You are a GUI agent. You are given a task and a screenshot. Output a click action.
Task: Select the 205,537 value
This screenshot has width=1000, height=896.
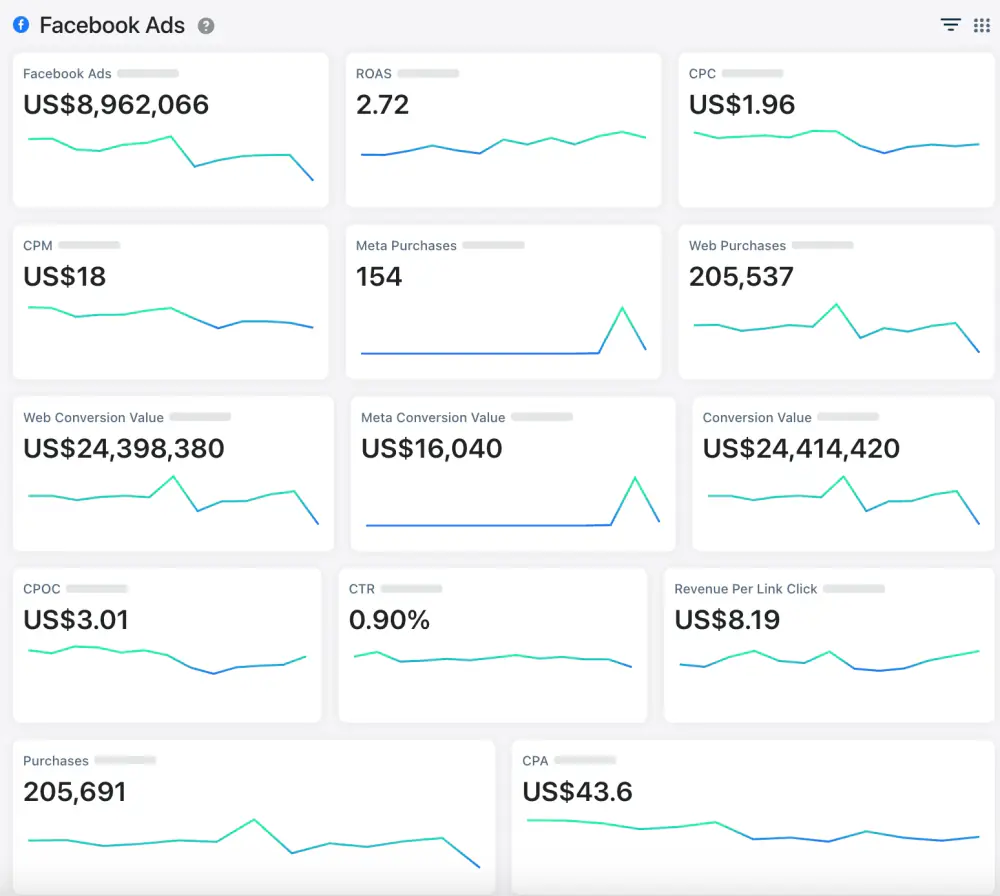tap(741, 277)
